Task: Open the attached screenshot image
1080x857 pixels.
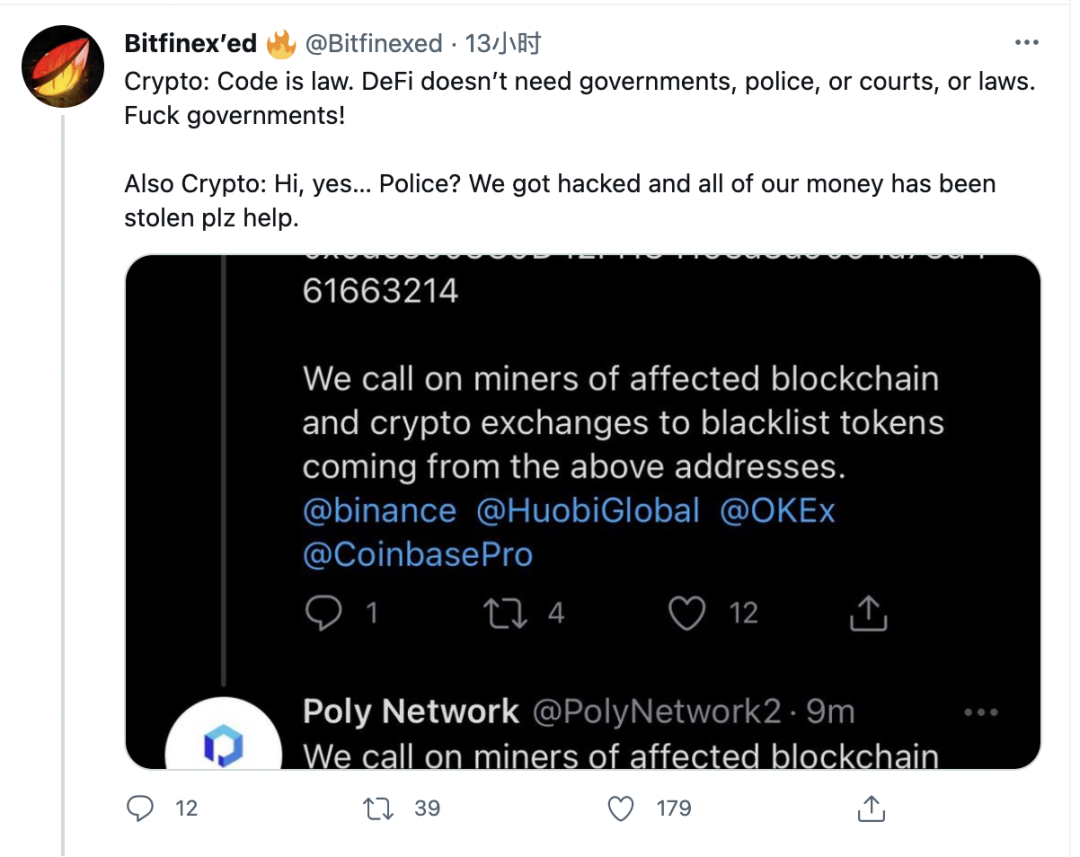Action: [583, 512]
